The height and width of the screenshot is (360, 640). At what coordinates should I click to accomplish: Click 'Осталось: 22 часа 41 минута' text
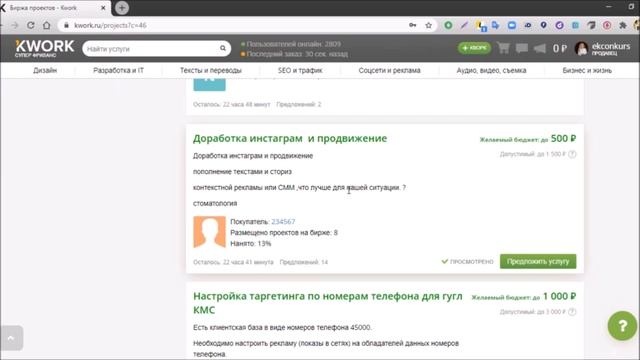(233, 262)
